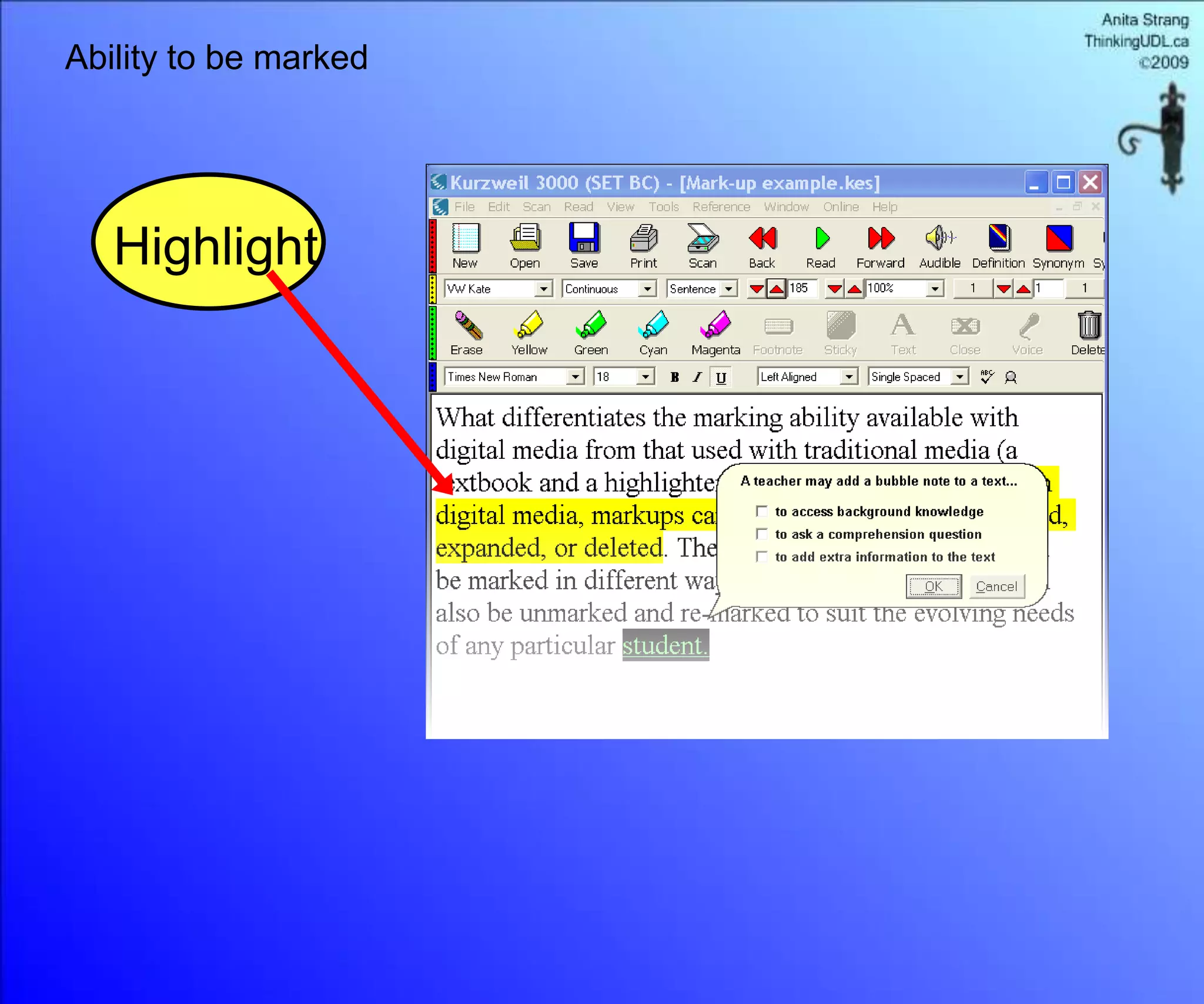Viewport: 1204px width, 1004px height.
Task: Open the Tools menu
Action: (664, 207)
